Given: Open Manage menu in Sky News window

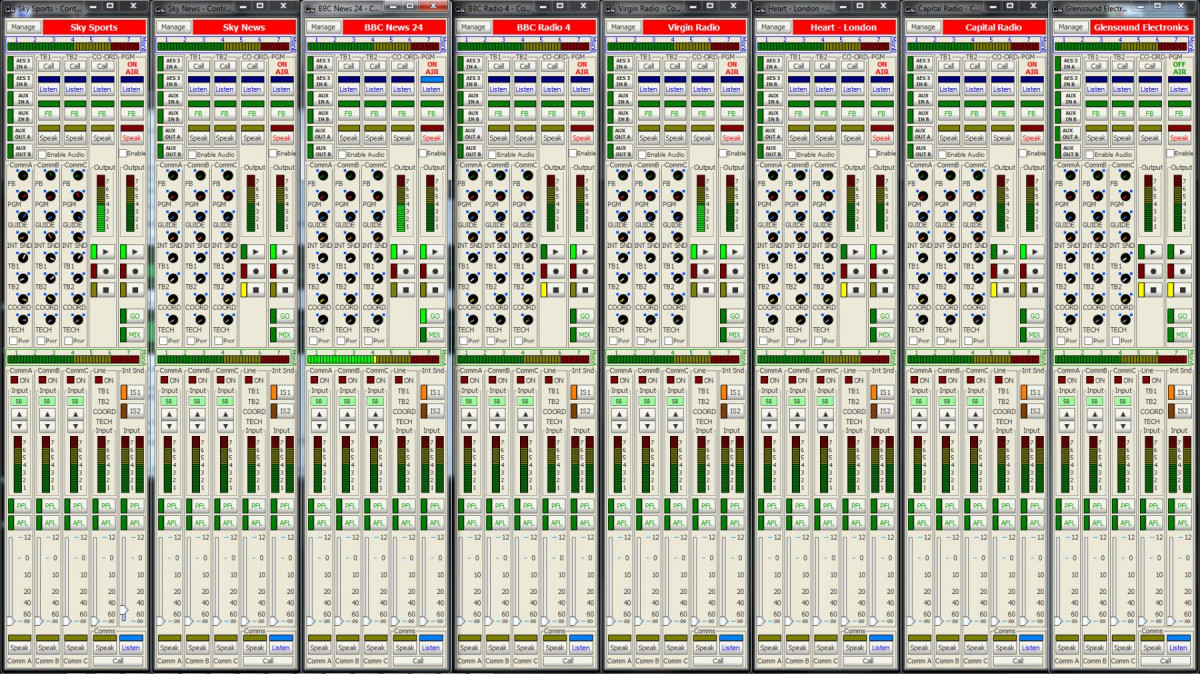Looking at the screenshot, I should click(x=172, y=27).
